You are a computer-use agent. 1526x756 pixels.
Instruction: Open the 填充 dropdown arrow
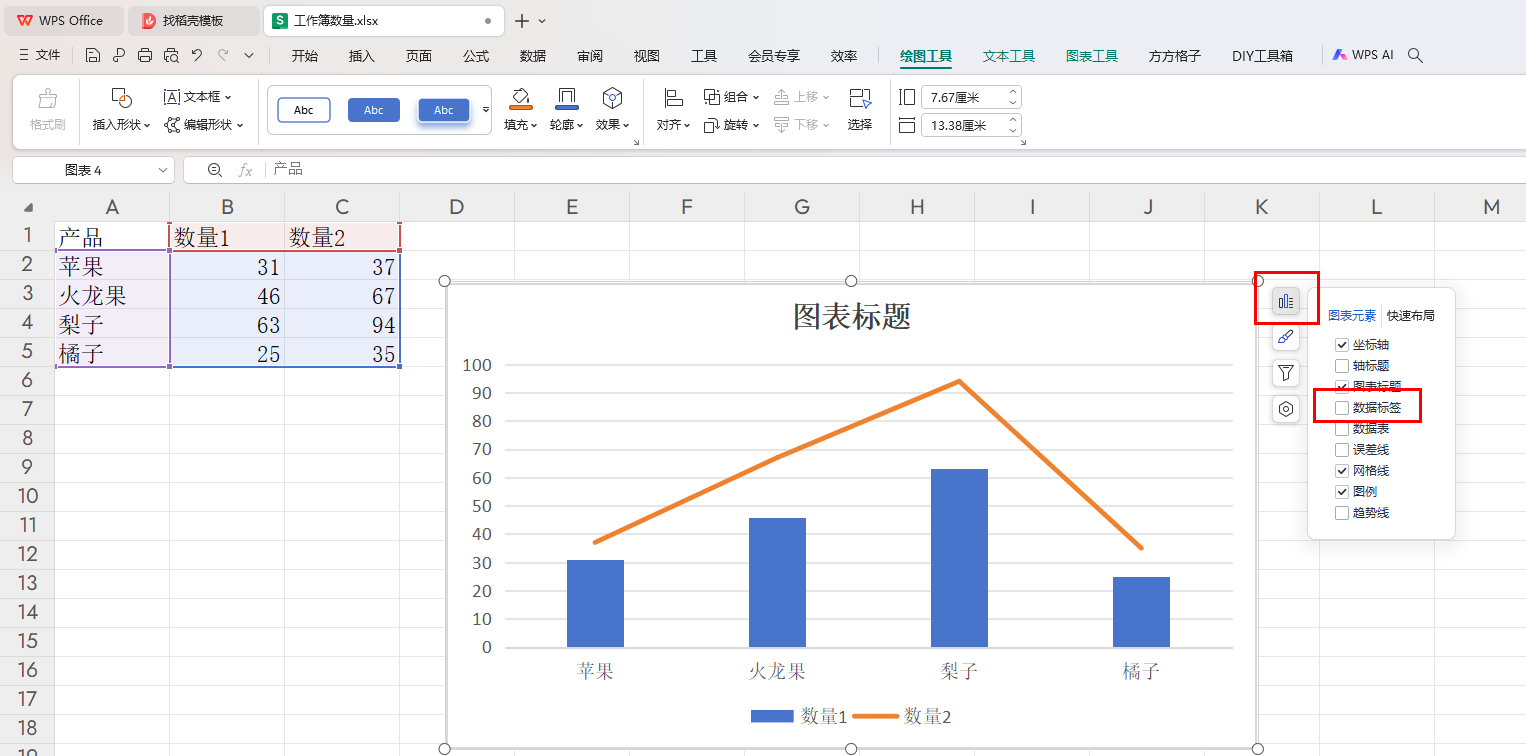(x=534, y=126)
